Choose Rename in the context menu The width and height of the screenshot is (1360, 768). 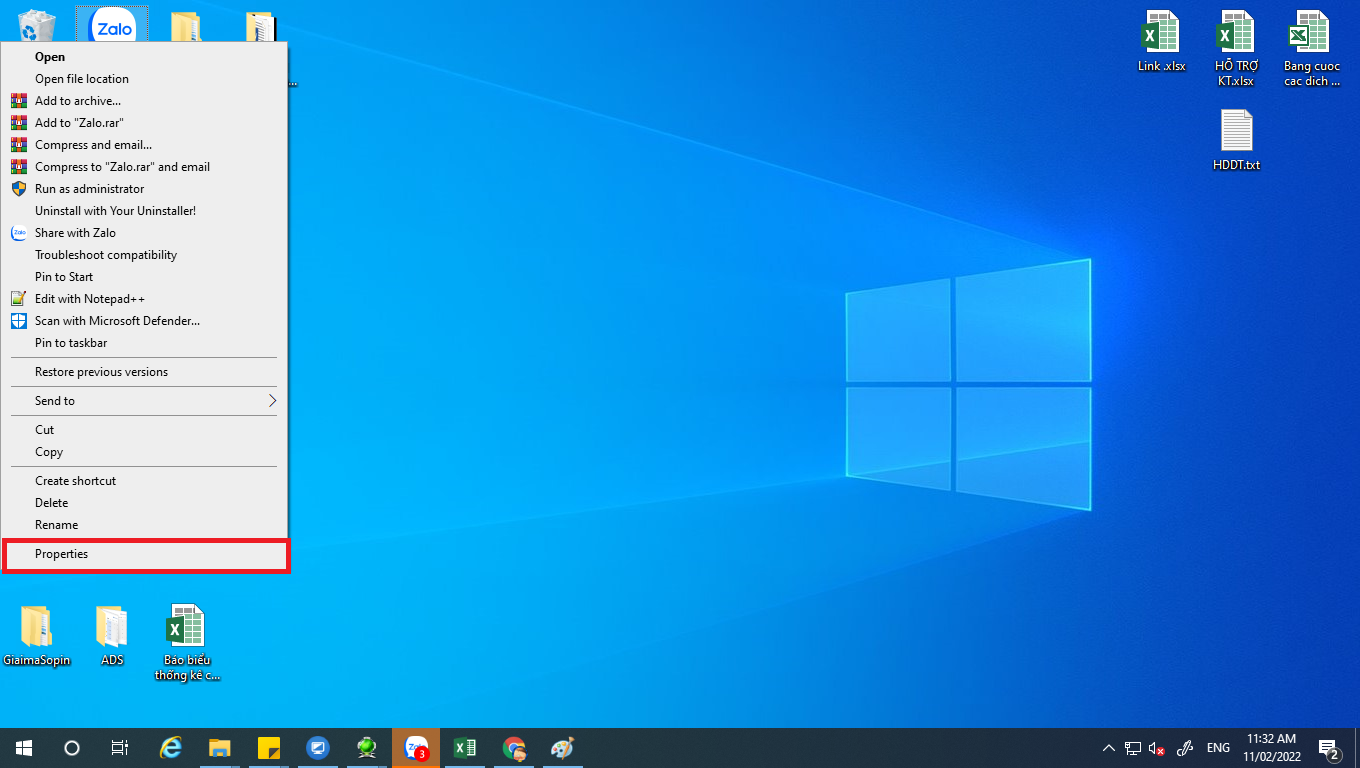click(x=144, y=525)
